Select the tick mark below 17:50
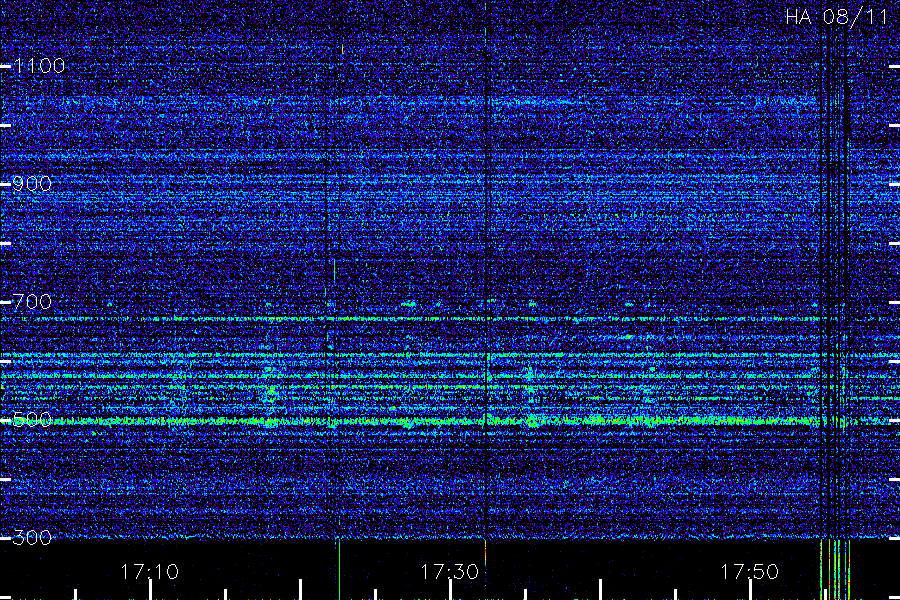 point(750,590)
